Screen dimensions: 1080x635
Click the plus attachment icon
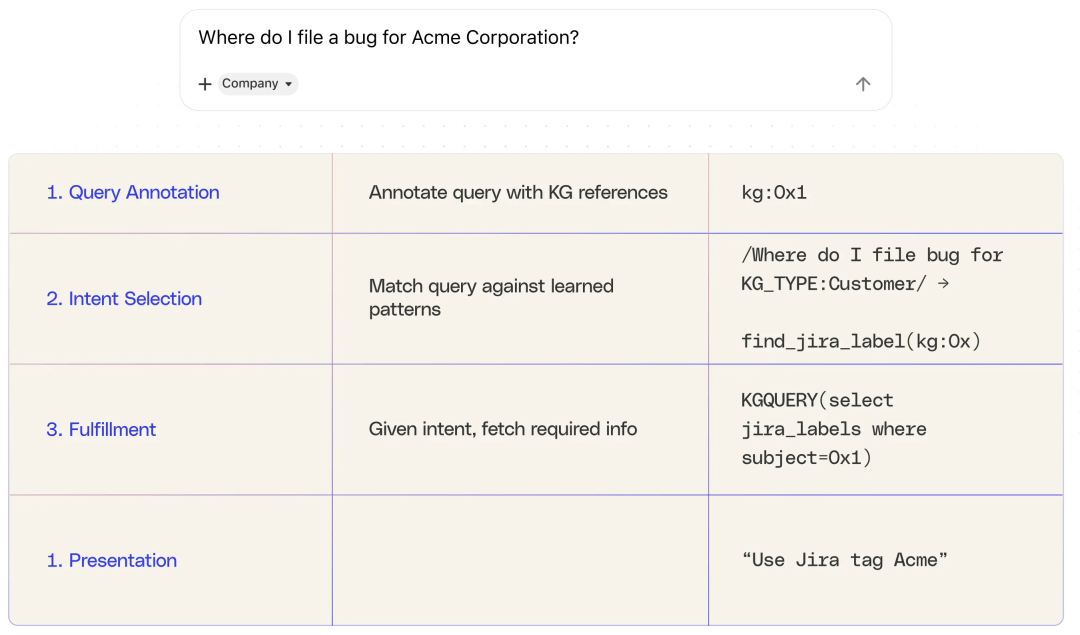pos(205,84)
